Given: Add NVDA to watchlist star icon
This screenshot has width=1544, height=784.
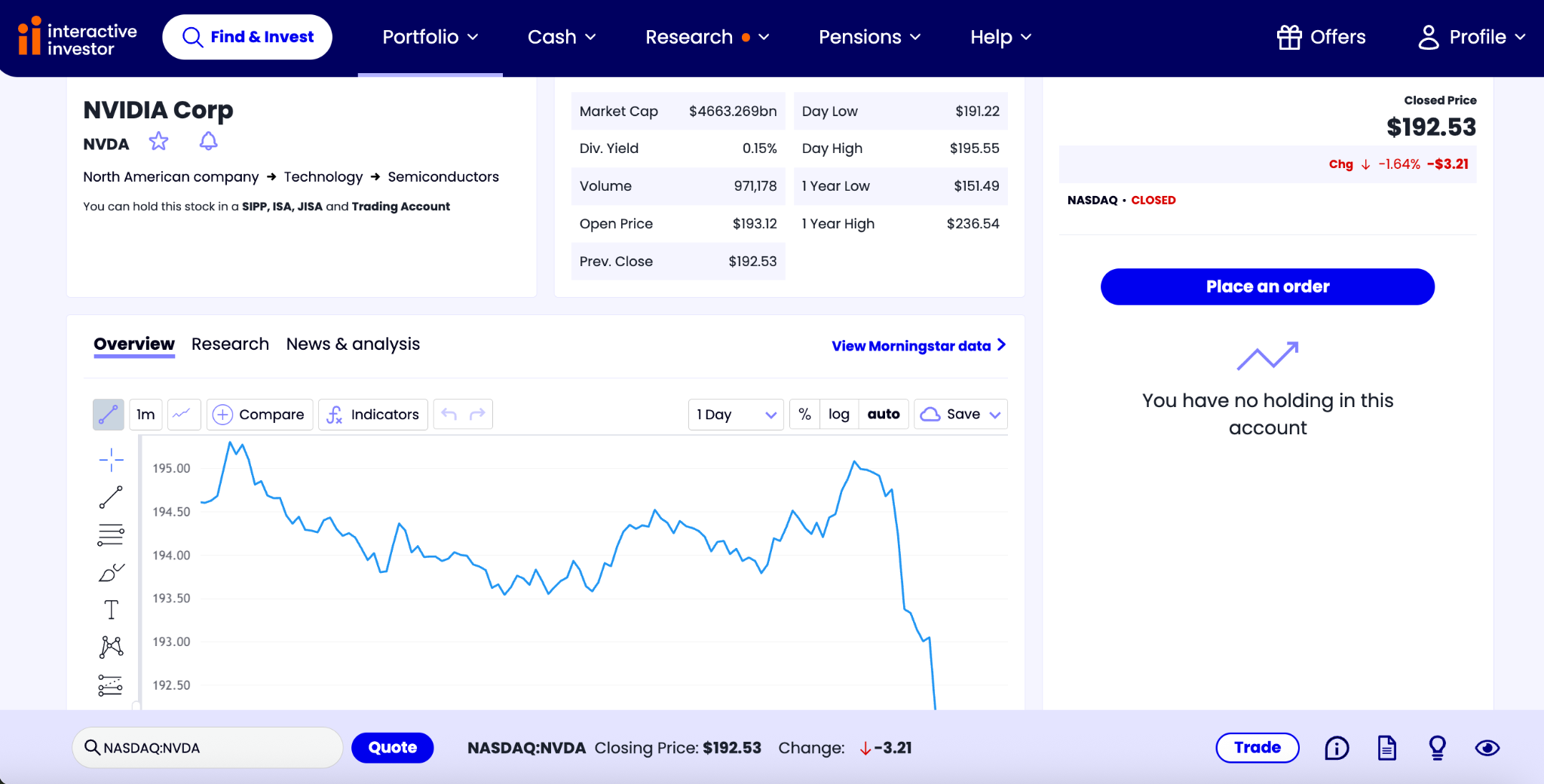Looking at the screenshot, I should click(x=158, y=142).
